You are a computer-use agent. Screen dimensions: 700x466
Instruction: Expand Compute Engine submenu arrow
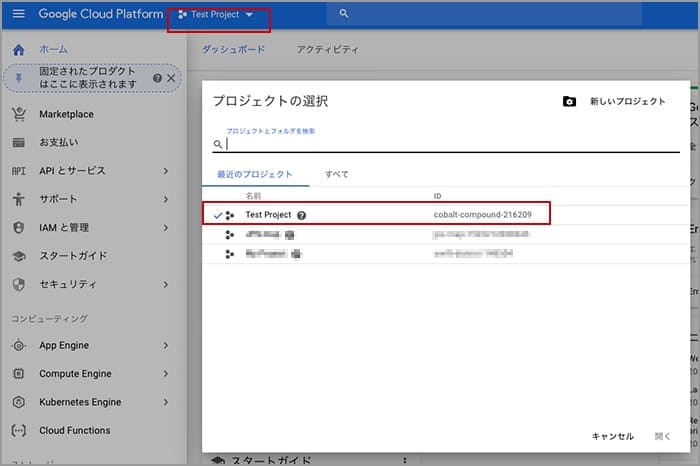[x=166, y=374]
